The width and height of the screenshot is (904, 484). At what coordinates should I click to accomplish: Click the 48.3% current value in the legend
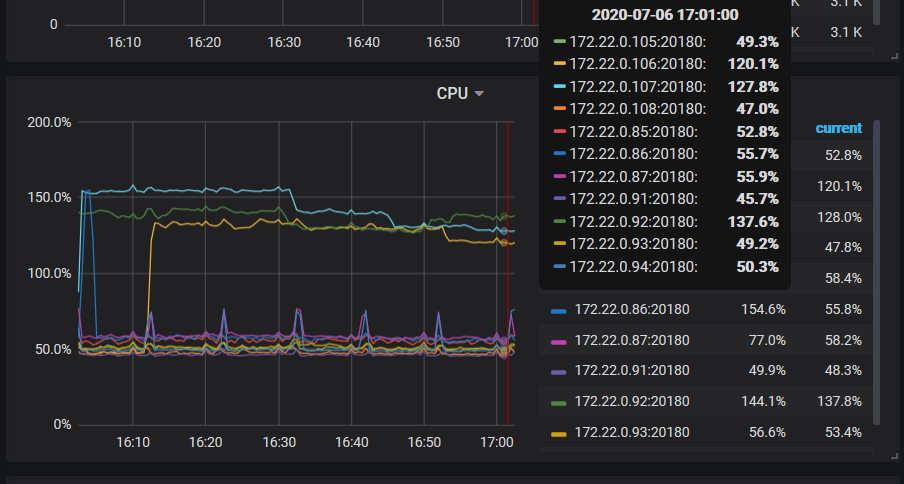pyautogui.click(x=843, y=370)
